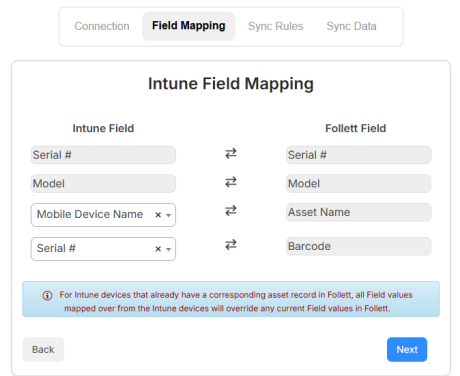Click the sync arrows icon in the Barcode row
This screenshot has width=460, height=376.
tap(231, 245)
